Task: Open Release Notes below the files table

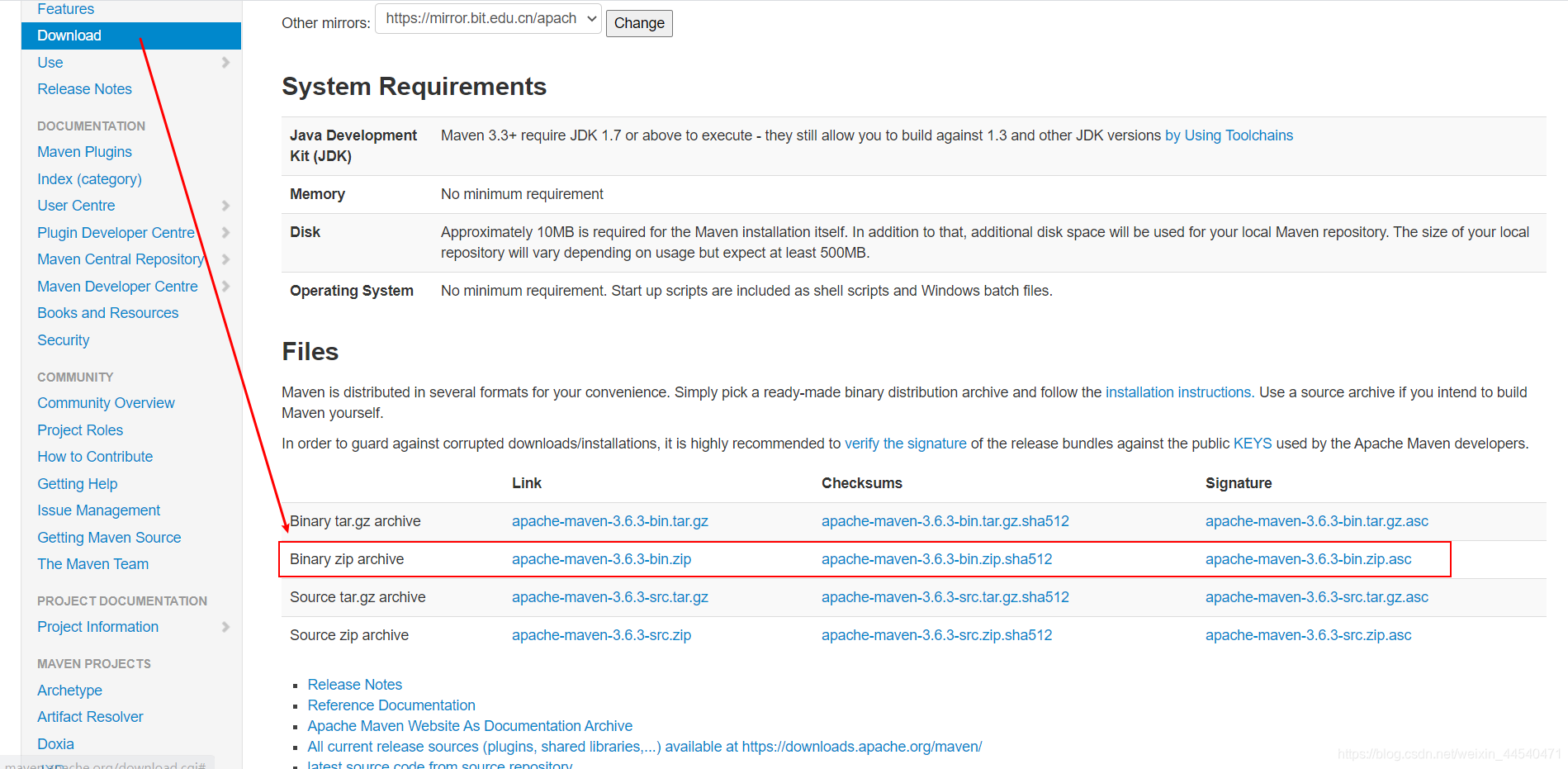Action: pos(354,685)
